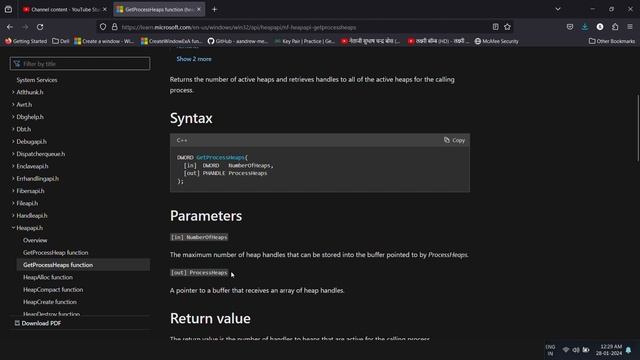Expand the Dbt.h tree node
The height and width of the screenshot is (360, 640).
tap(13, 129)
